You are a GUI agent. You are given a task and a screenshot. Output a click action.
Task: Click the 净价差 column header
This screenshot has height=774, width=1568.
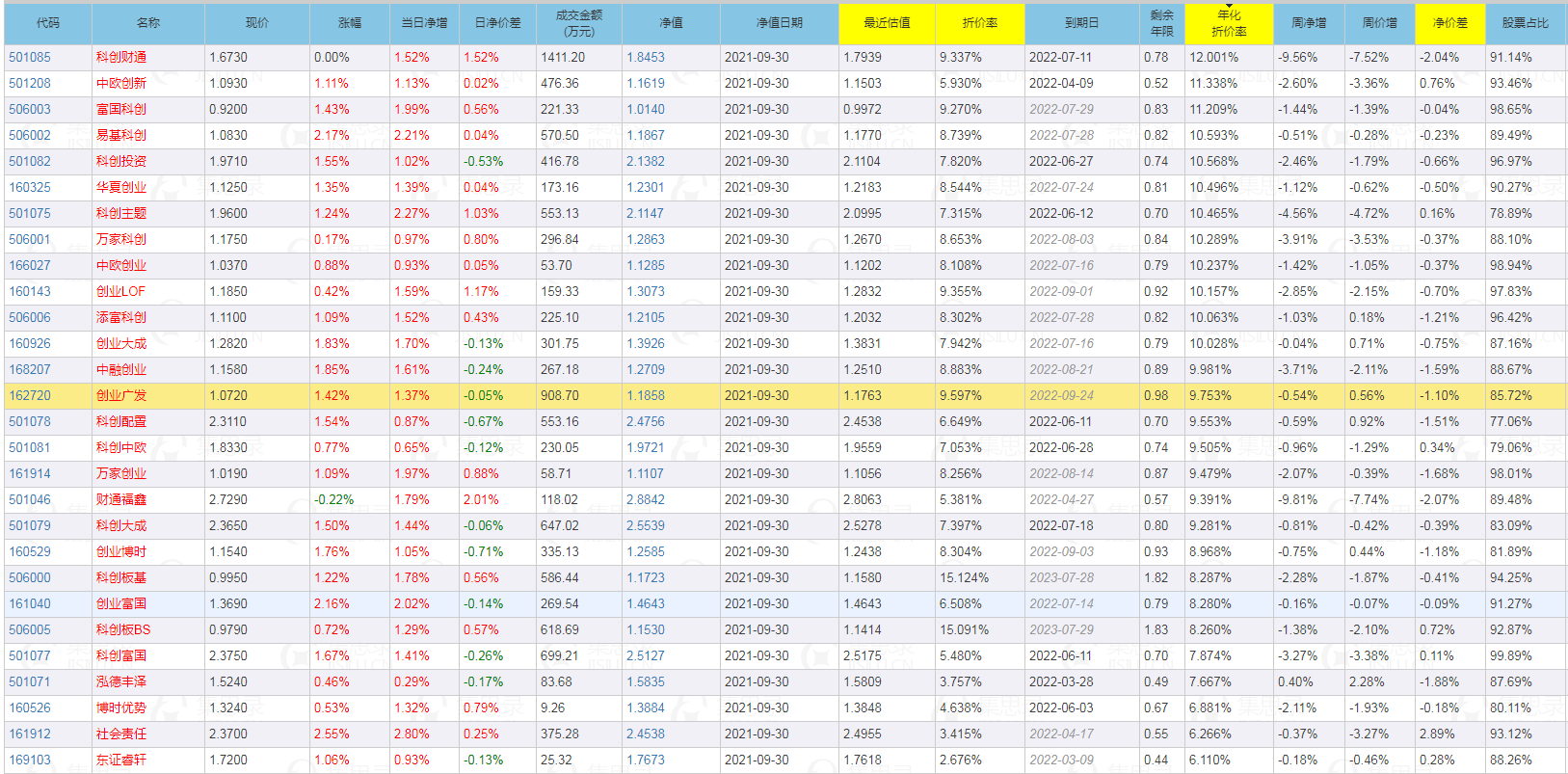[x=1449, y=23]
